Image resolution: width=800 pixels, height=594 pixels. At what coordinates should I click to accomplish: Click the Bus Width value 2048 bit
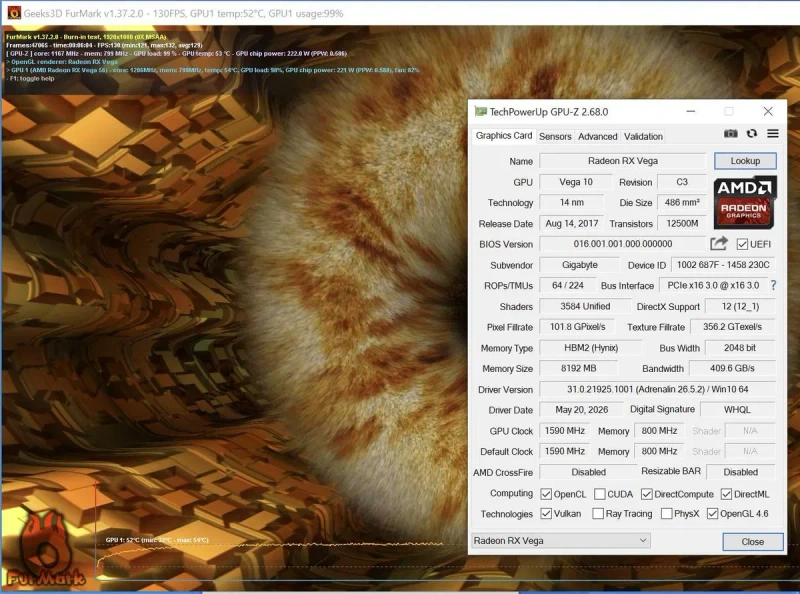coord(740,348)
